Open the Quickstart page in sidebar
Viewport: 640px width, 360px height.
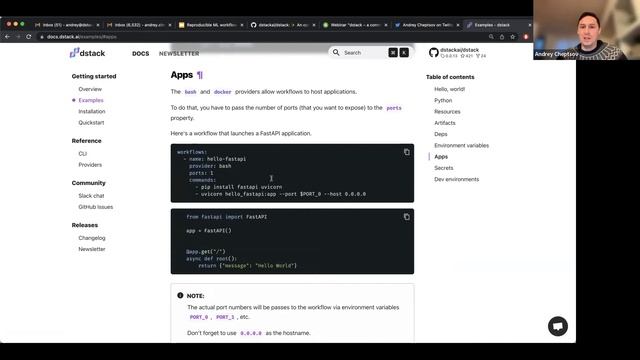tap(91, 122)
